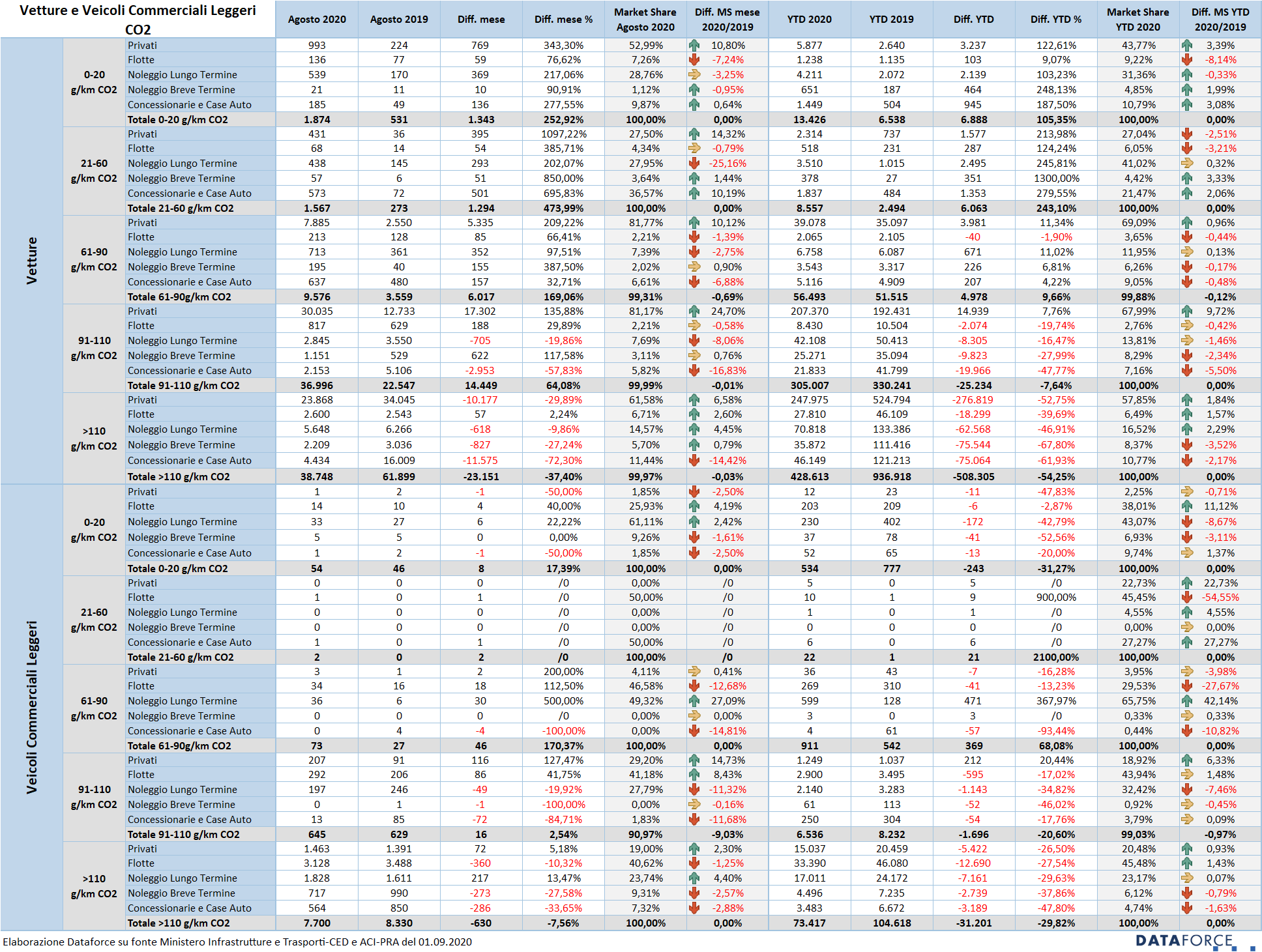Image resolution: width=1262 pixels, height=952 pixels.
Task: Click the cell showing 1097,22%
Action: point(563,134)
